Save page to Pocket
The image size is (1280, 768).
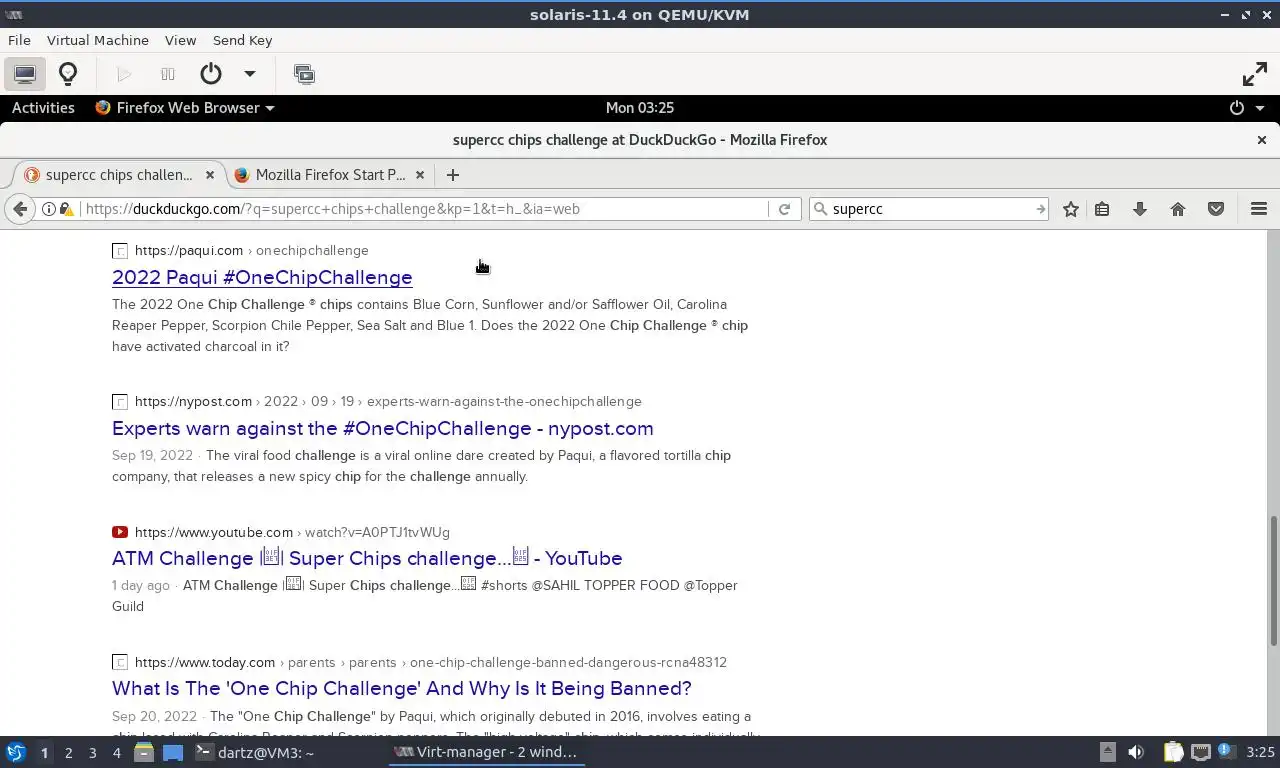click(x=1216, y=209)
